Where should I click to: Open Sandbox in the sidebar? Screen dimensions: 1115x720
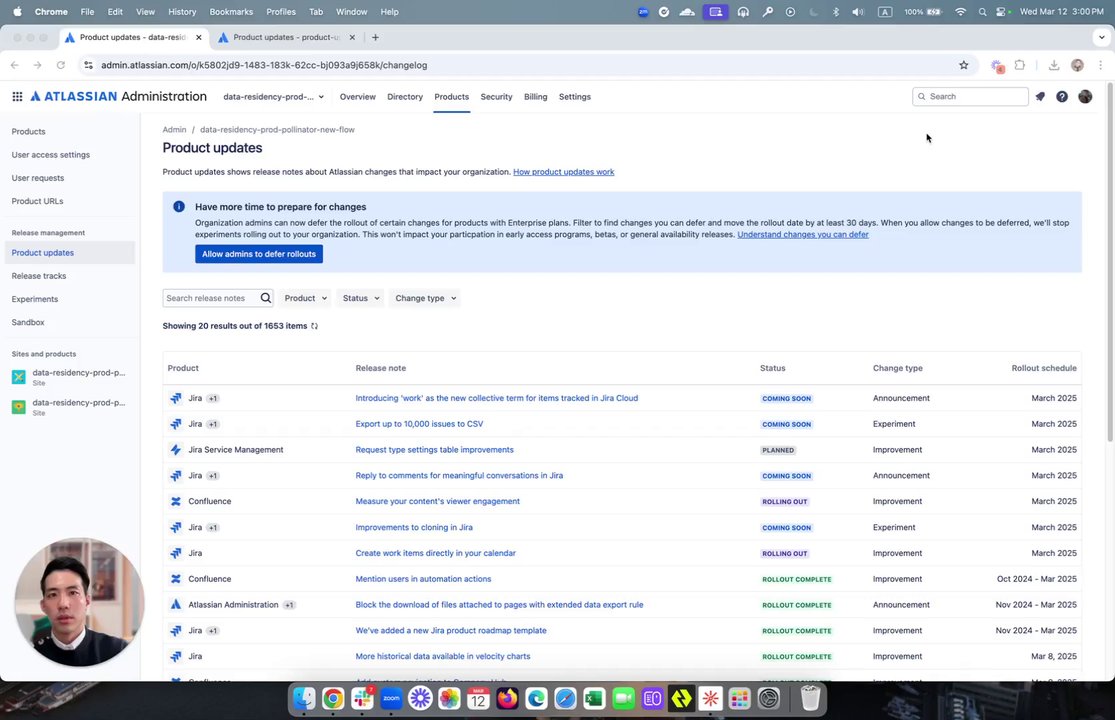(28, 323)
